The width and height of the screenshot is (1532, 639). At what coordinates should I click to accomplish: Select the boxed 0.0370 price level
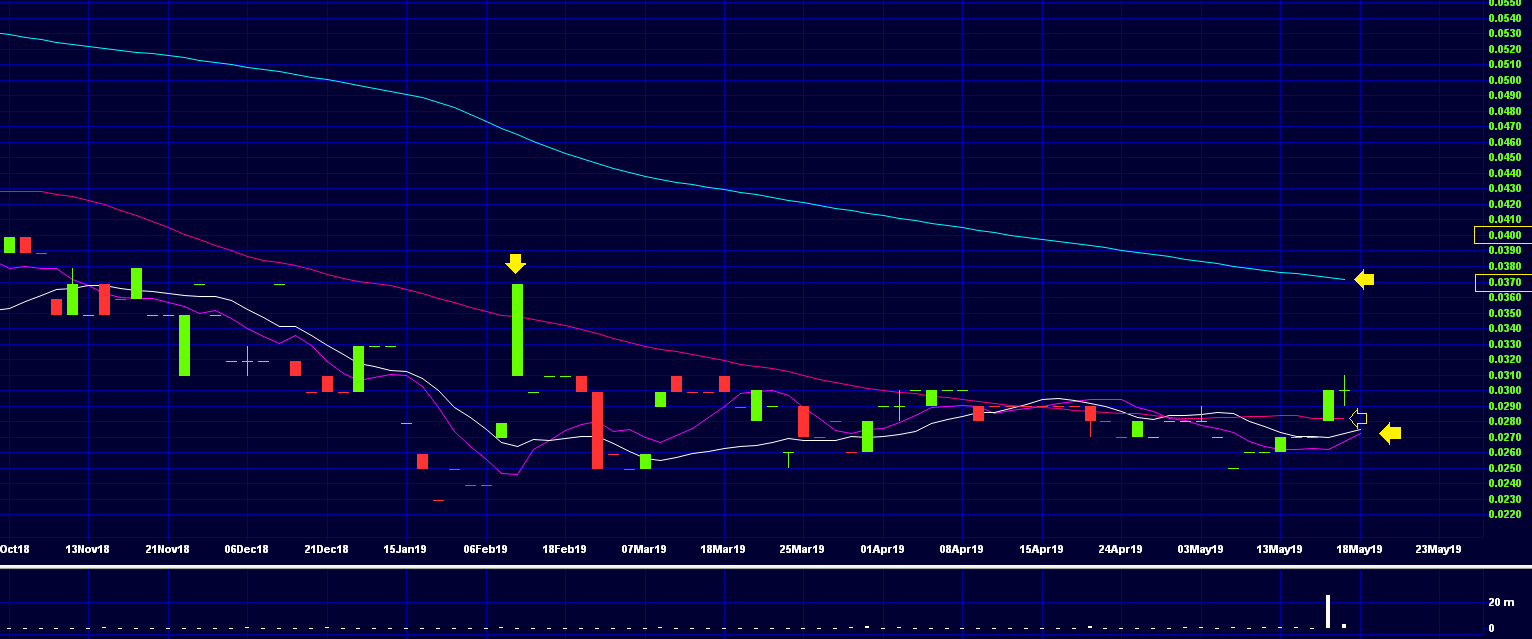click(1503, 283)
